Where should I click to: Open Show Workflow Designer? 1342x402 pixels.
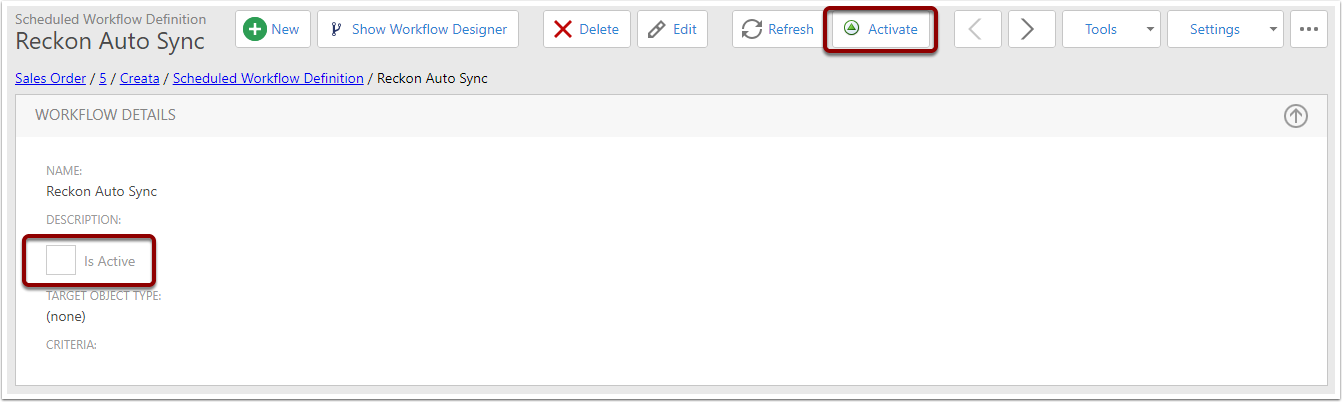tap(418, 29)
